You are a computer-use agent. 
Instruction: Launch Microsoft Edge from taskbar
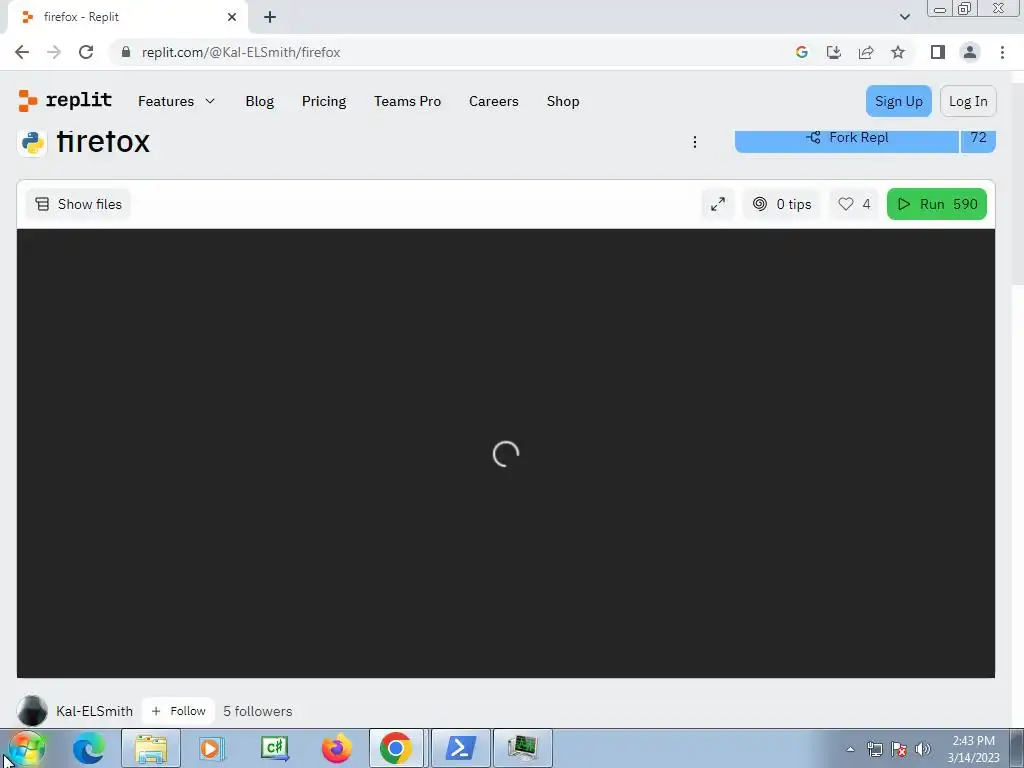tap(89, 748)
